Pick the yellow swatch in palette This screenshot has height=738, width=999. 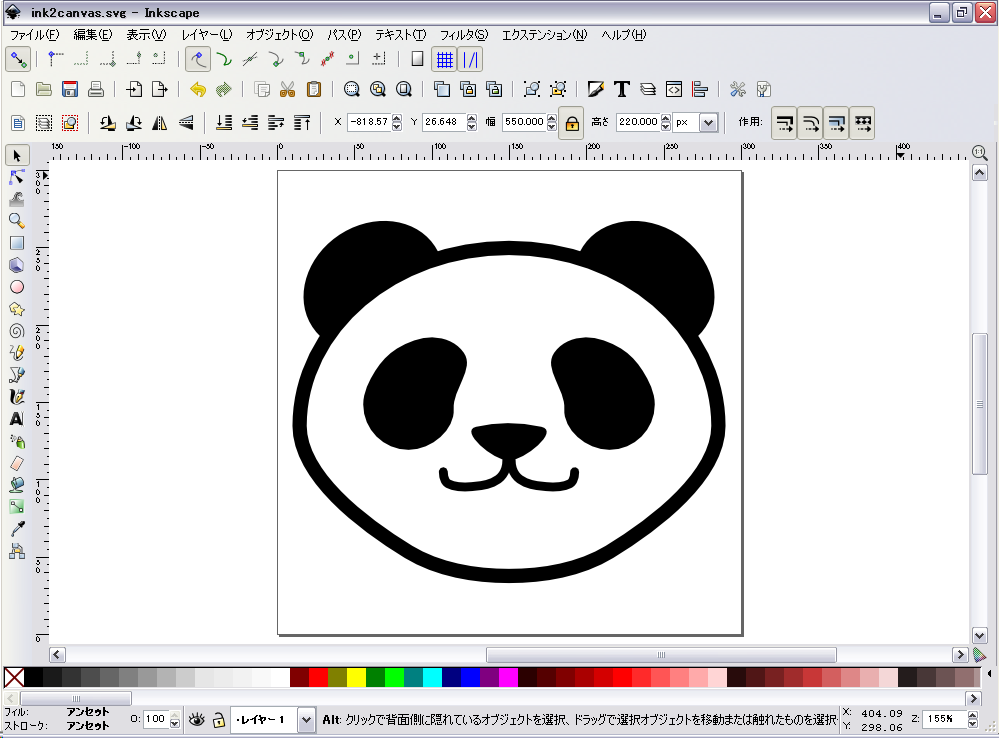(356, 677)
